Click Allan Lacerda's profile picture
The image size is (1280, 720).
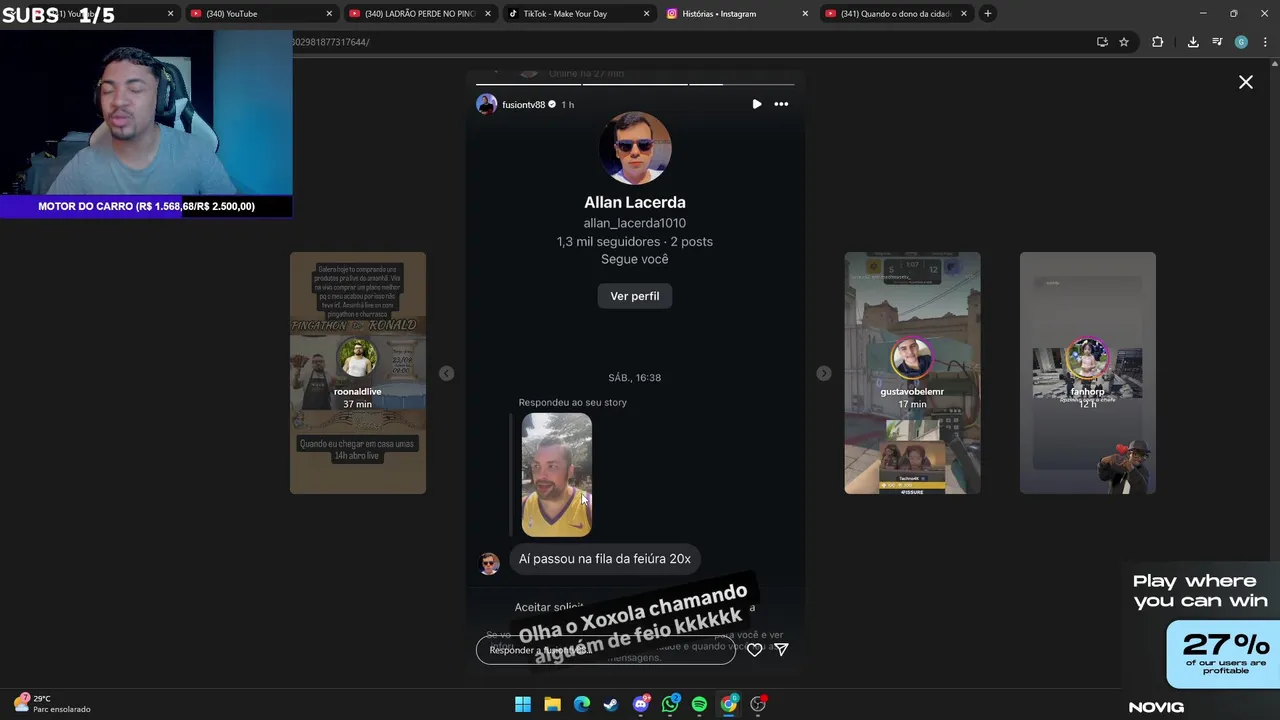635,148
